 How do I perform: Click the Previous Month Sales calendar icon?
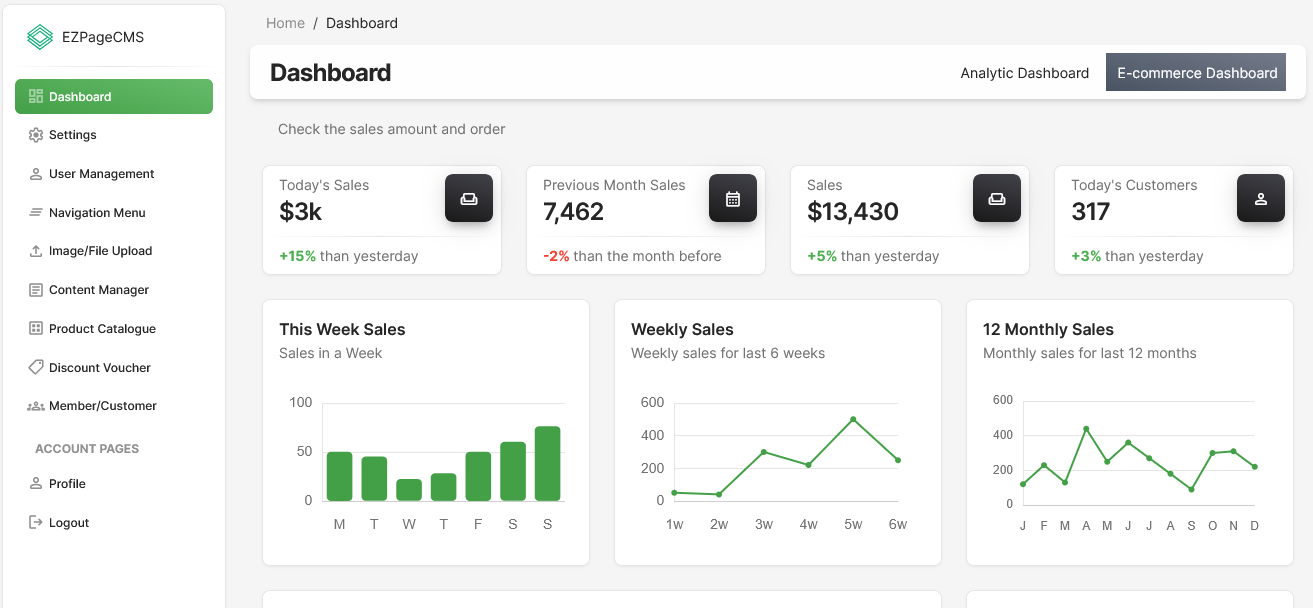tap(732, 198)
